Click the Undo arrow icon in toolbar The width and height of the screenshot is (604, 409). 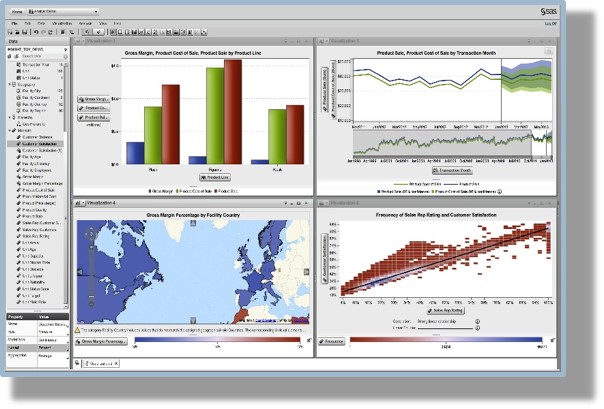pyautogui.click(x=36, y=32)
